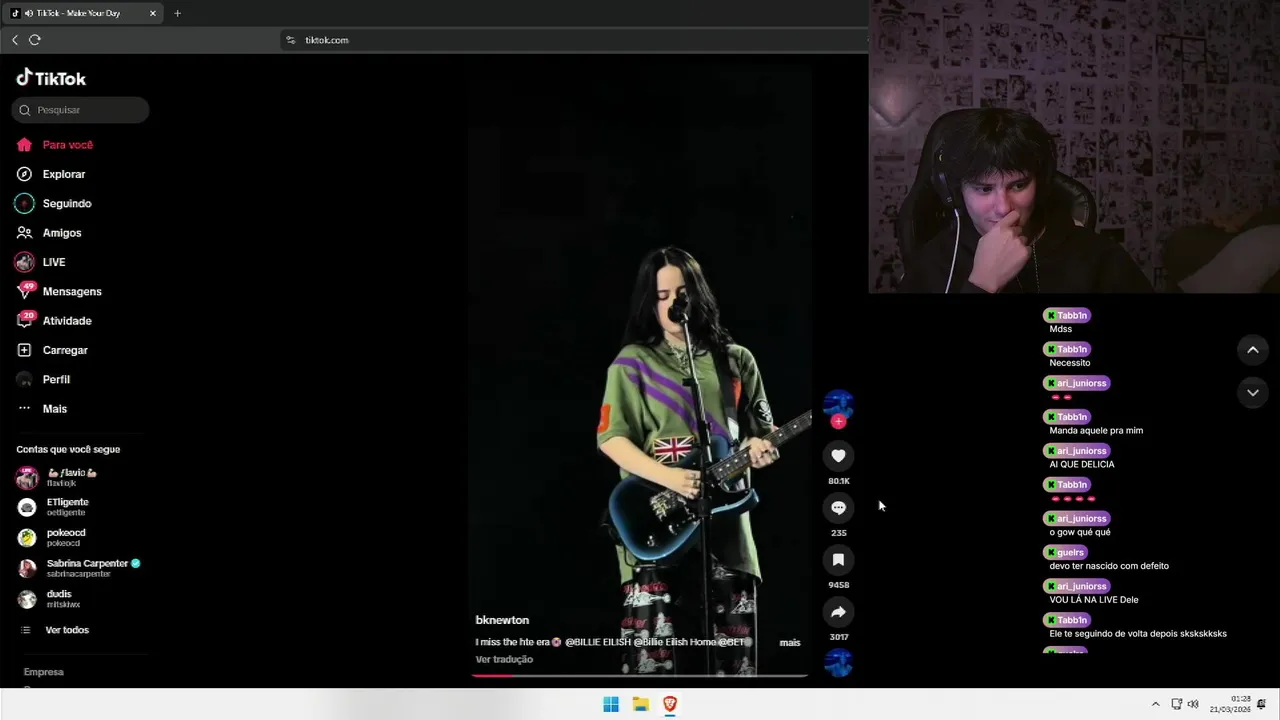Close the TikTok browser tab
The image size is (1280, 720).
[x=153, y=13]
